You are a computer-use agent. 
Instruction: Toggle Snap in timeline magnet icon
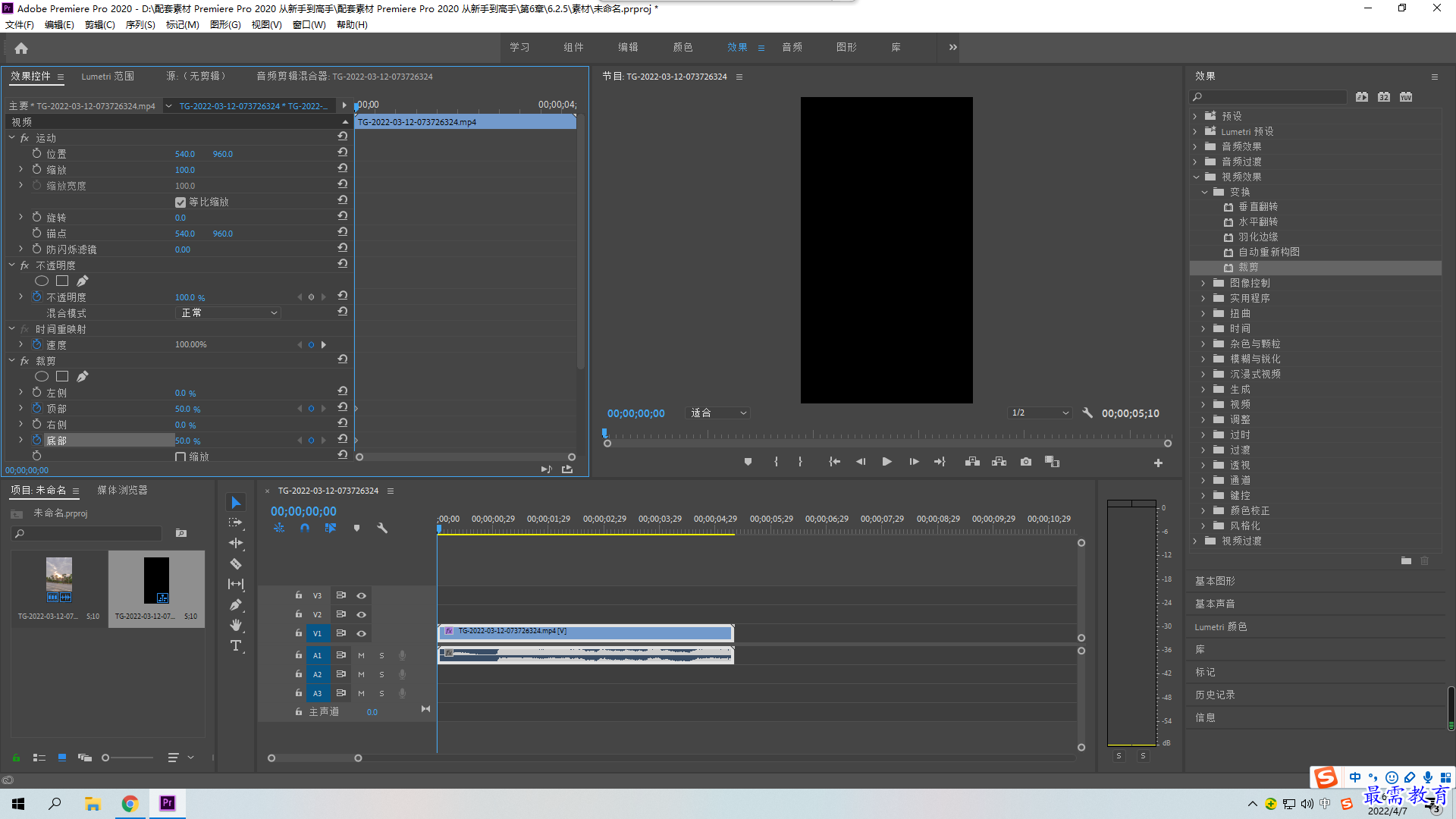tap(304, 528)
